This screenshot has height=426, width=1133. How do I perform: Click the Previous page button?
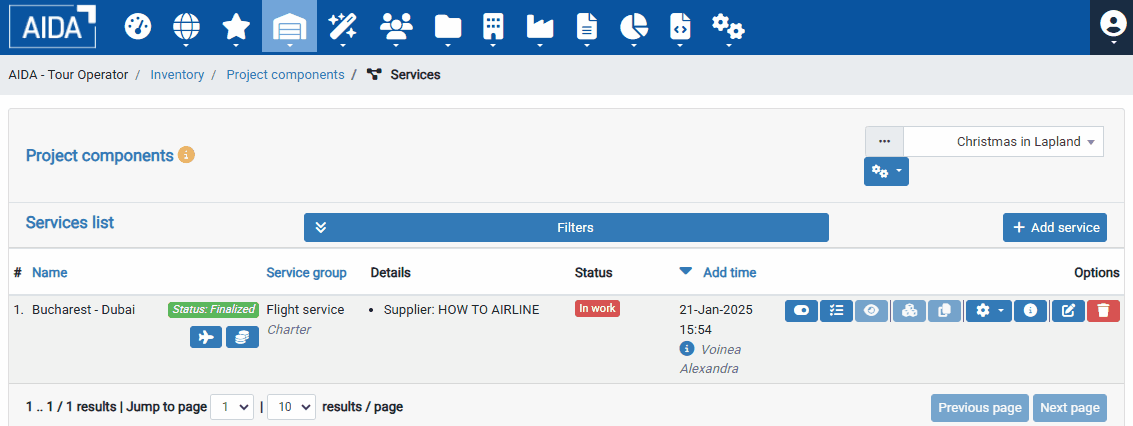tap(980, 408)
